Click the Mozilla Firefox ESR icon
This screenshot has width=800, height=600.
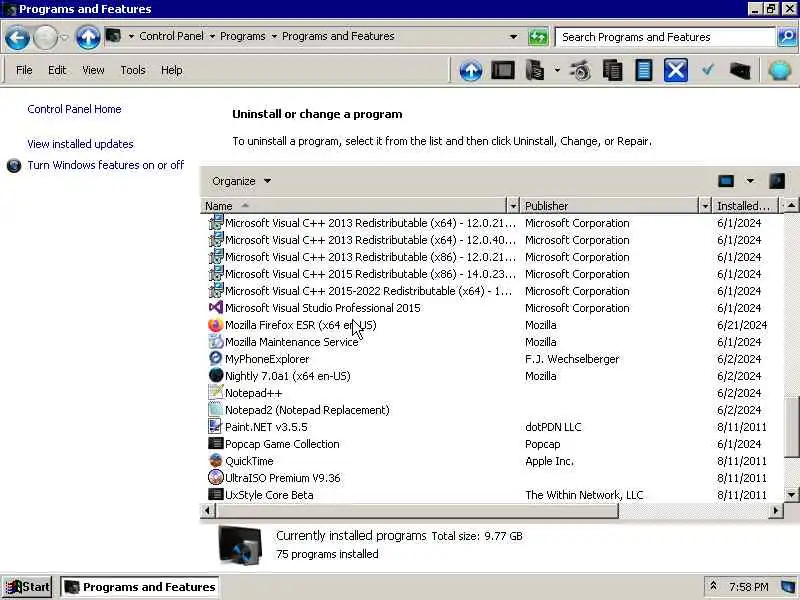(216, 325)
